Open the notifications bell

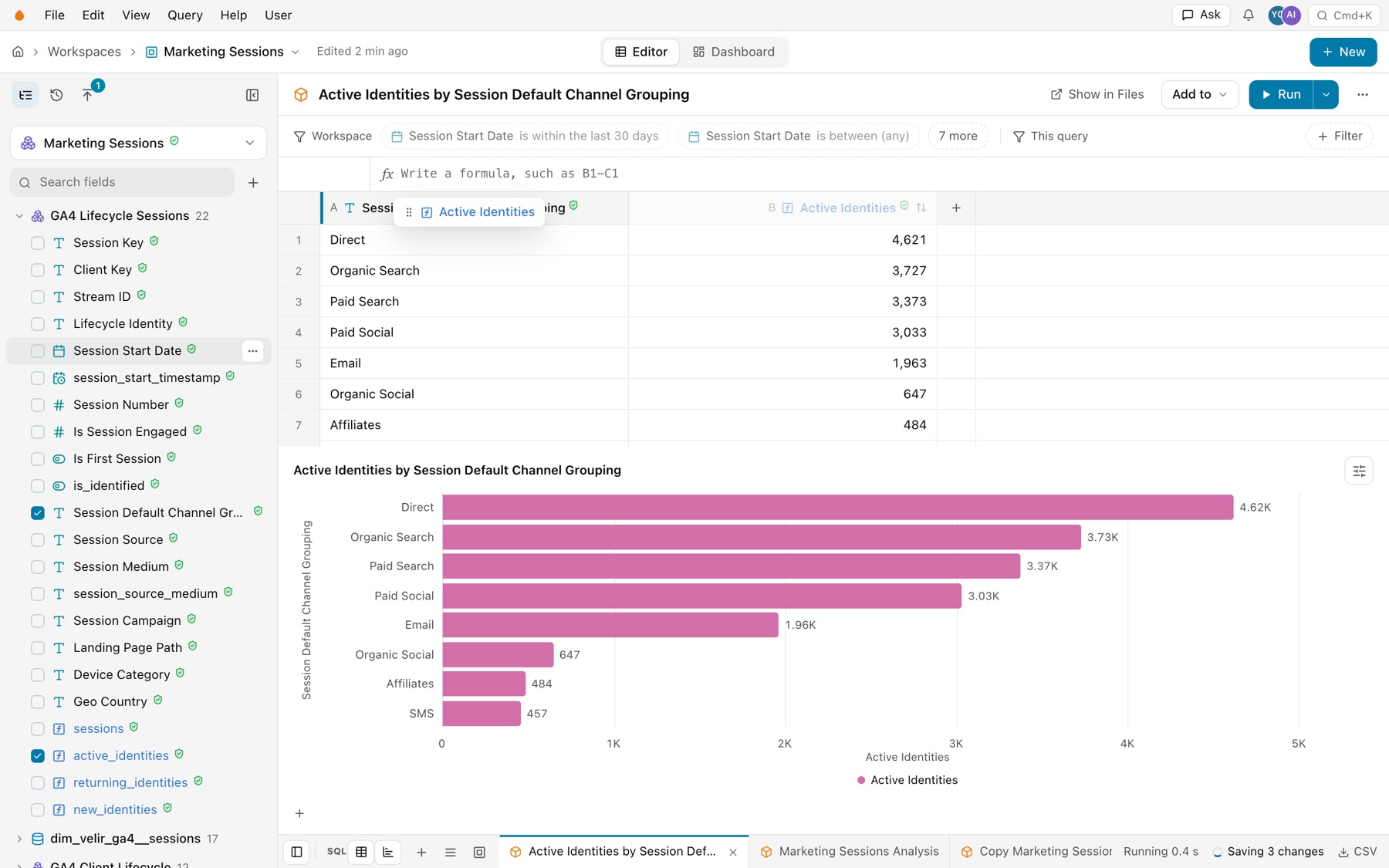[1248, 15]
